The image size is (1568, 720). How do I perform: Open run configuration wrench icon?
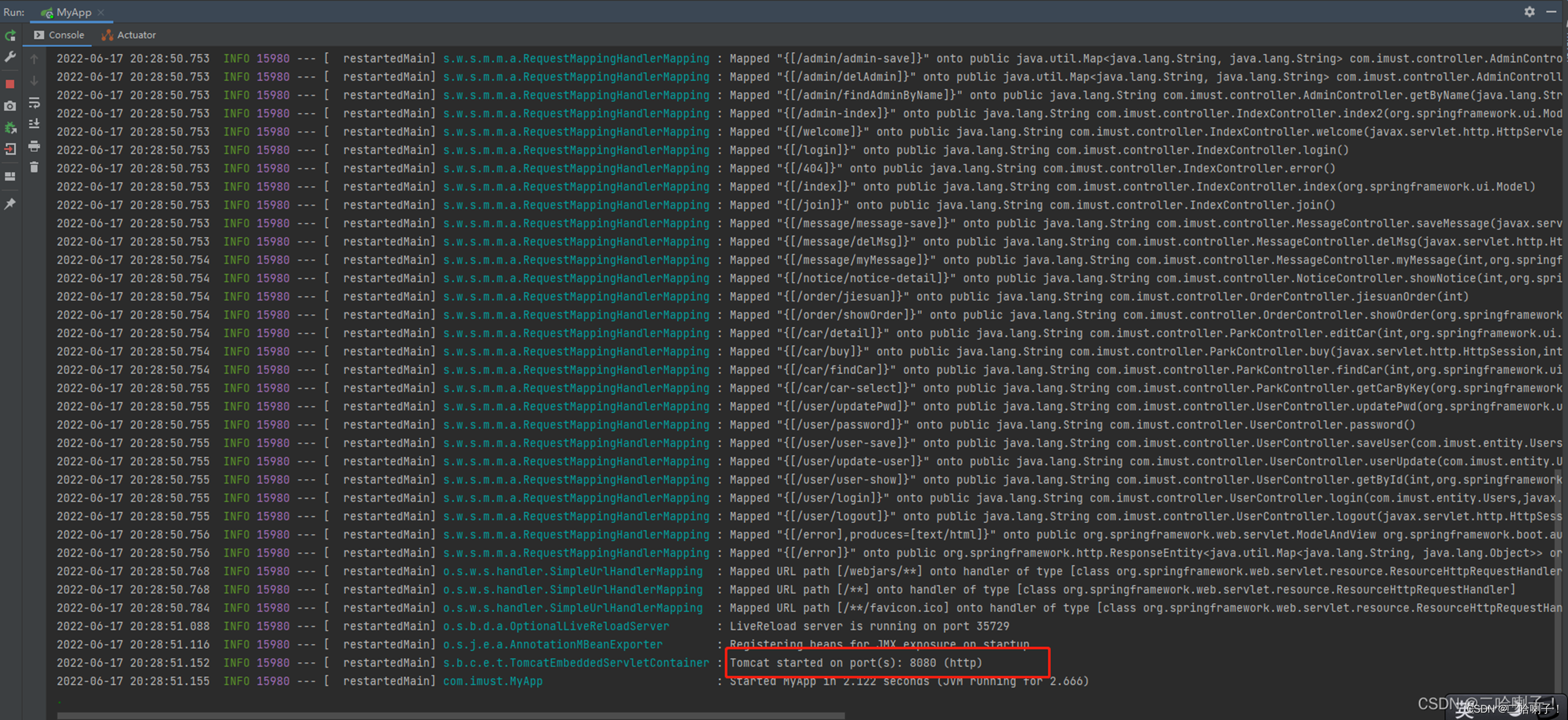10,58
